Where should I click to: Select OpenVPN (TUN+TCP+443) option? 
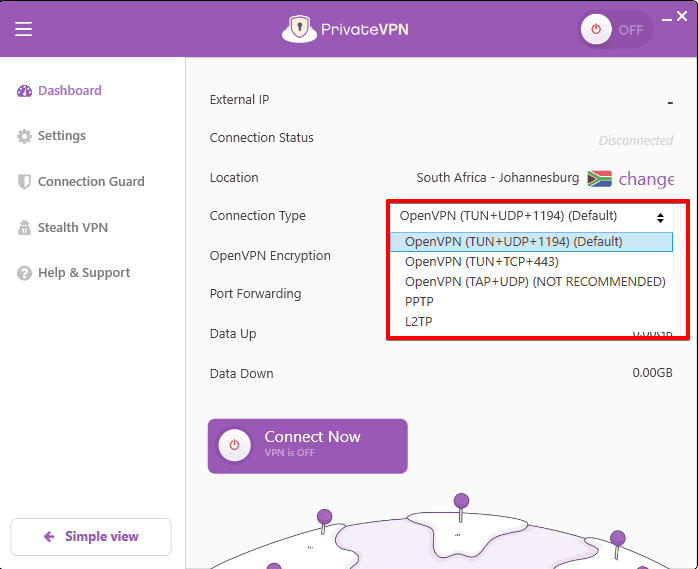481,261
